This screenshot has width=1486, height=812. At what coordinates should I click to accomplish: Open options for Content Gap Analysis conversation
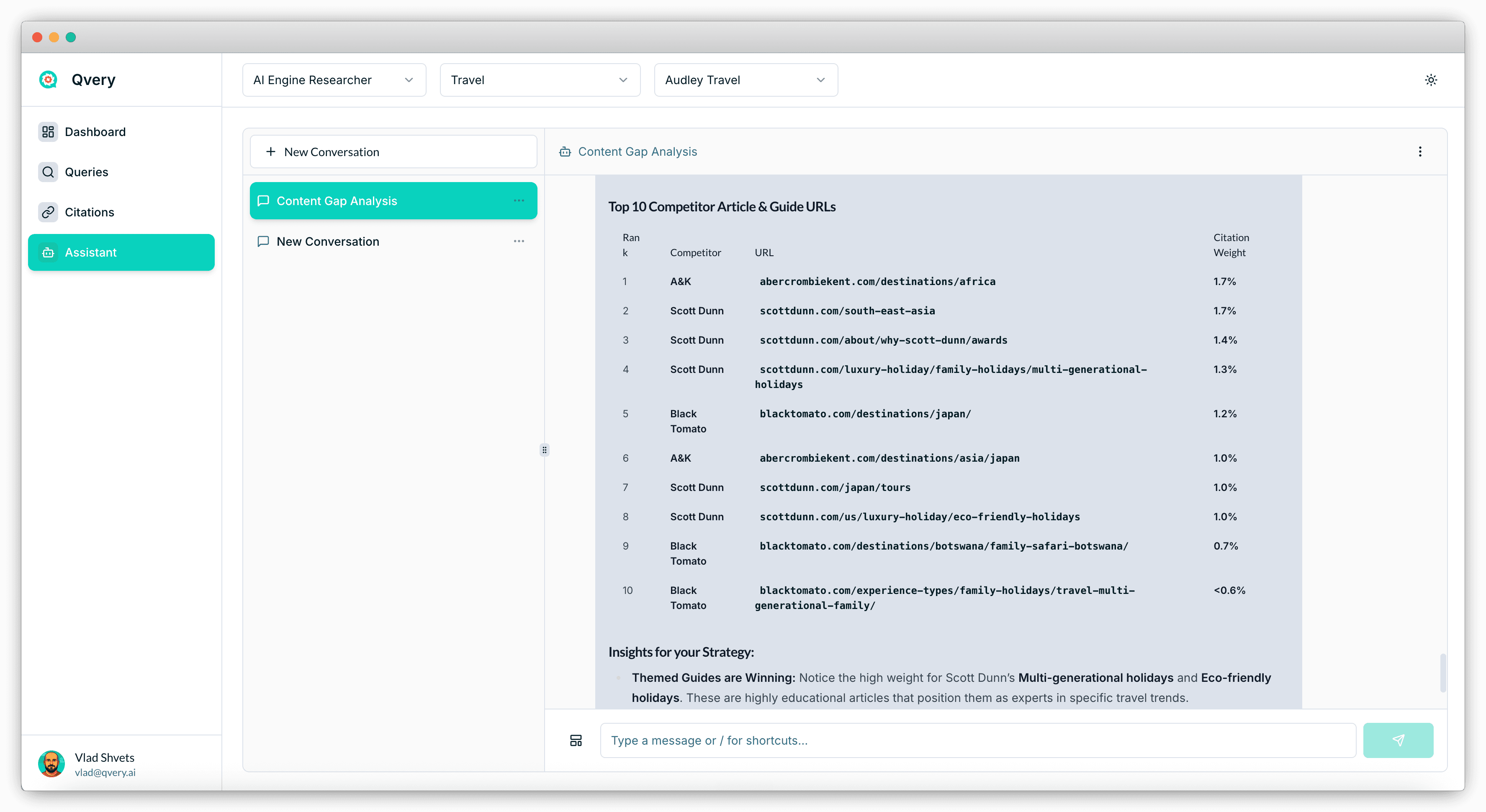pos(519,200)
